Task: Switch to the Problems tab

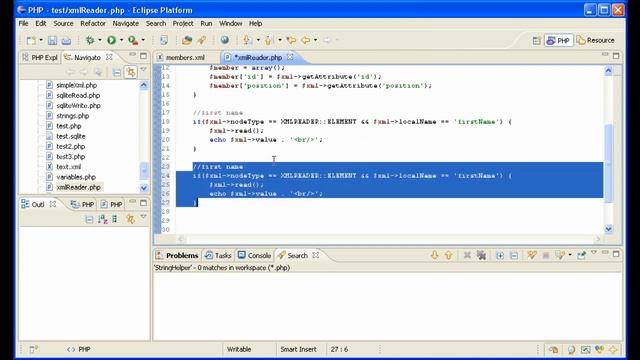Action: (x=177, y=256)
